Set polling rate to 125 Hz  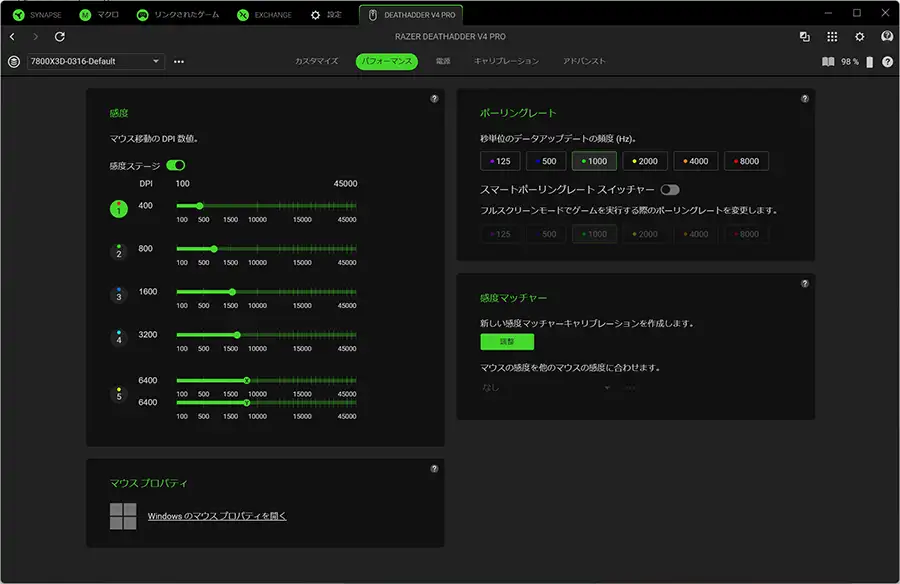(x=500, y=161)
